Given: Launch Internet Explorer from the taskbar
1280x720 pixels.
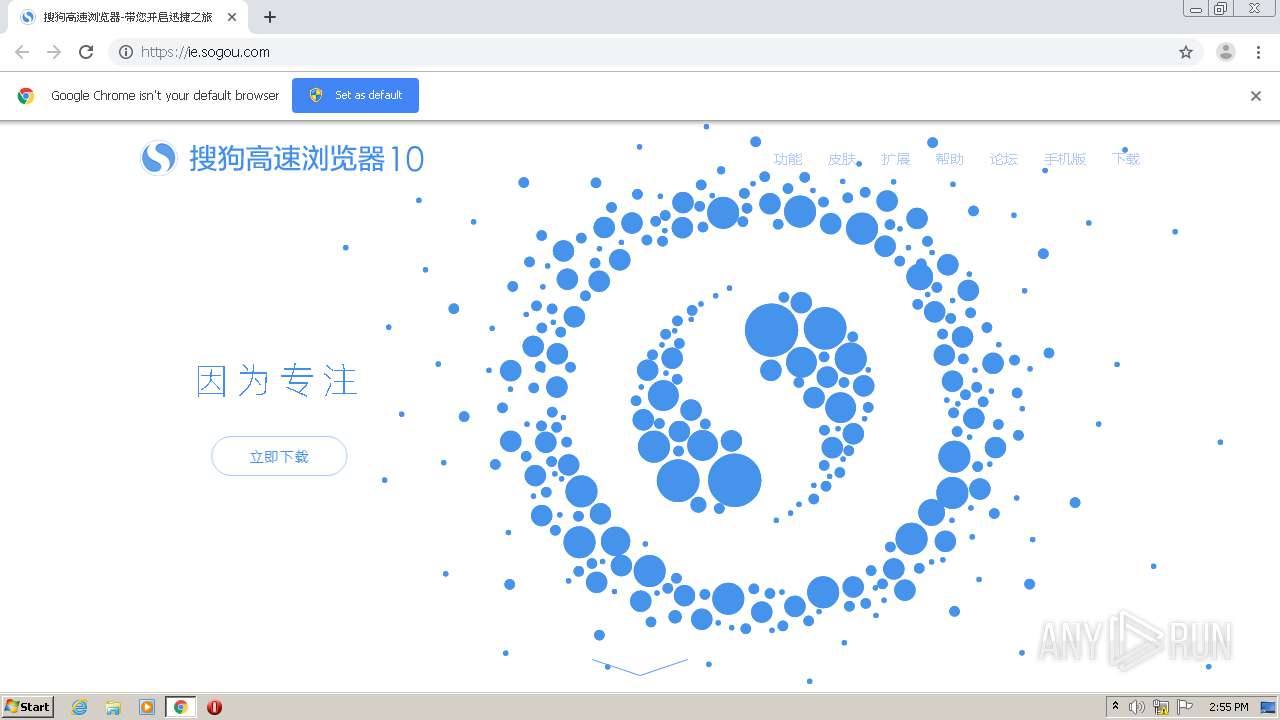Looking at the screenshot, I should coord(80,707).
